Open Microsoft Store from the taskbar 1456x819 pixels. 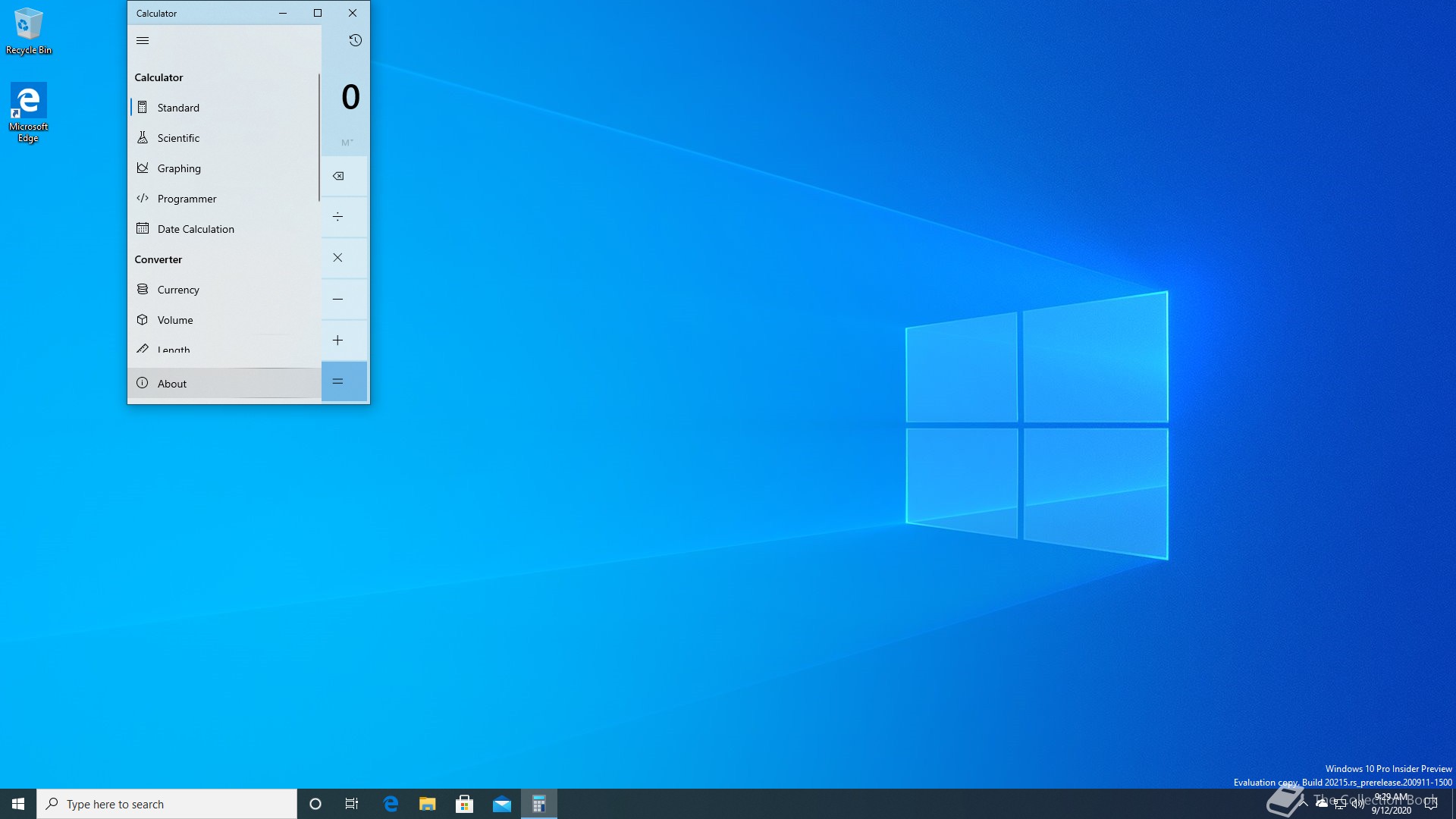[x=464, y=804]
